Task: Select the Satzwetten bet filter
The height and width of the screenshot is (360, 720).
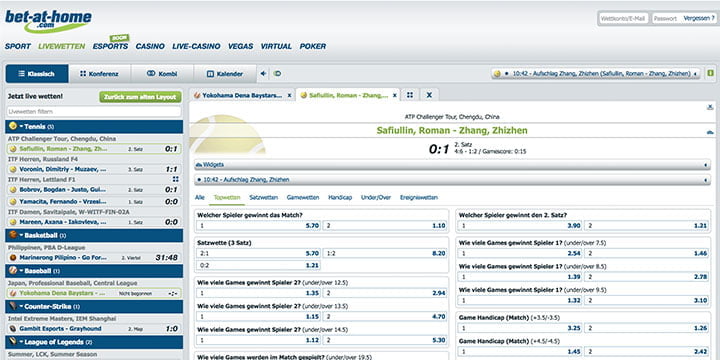Action: click(x=264, y=197)
